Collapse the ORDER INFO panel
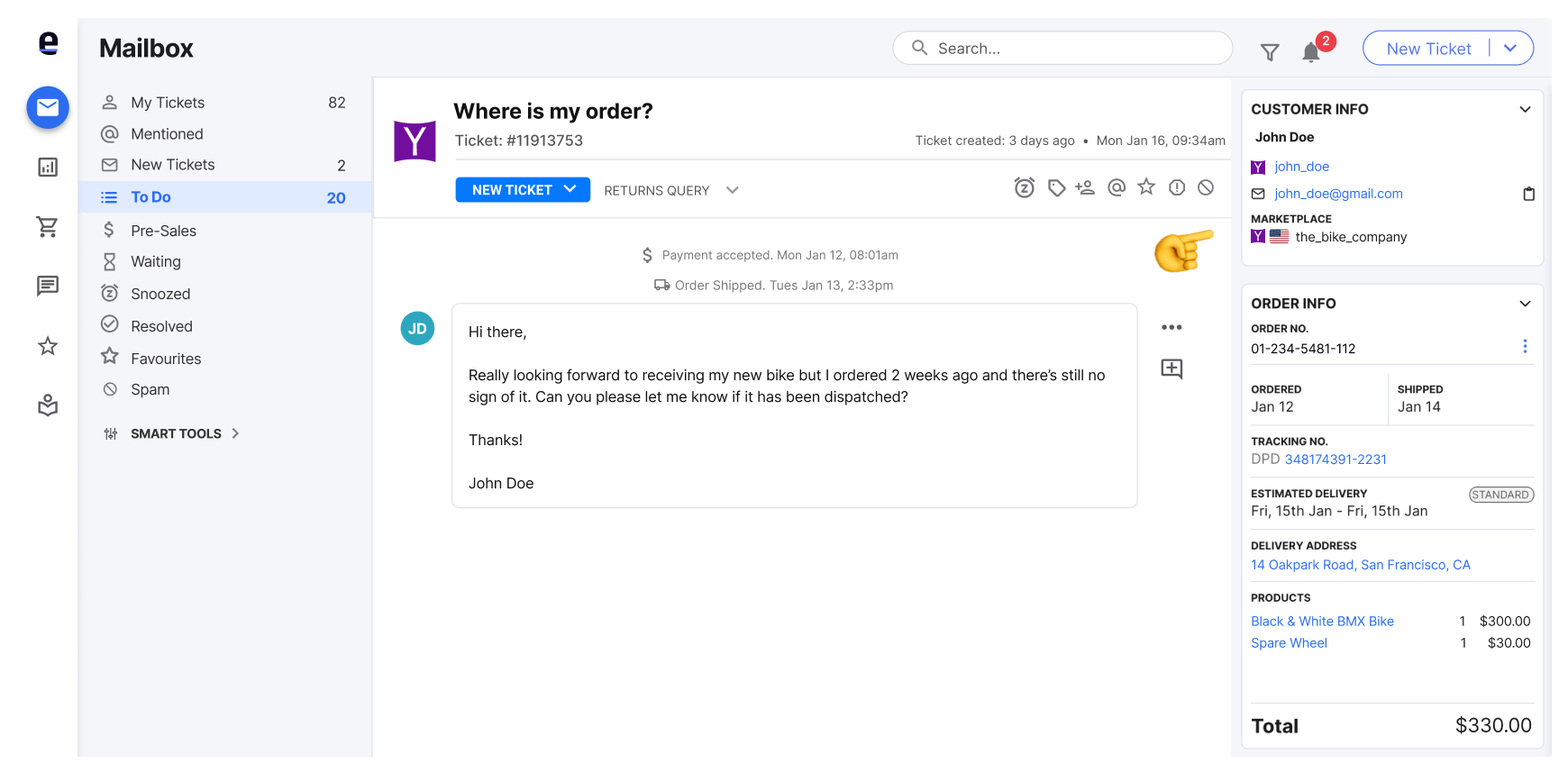Viewport: 1568px width, 773px height. 1525,304
